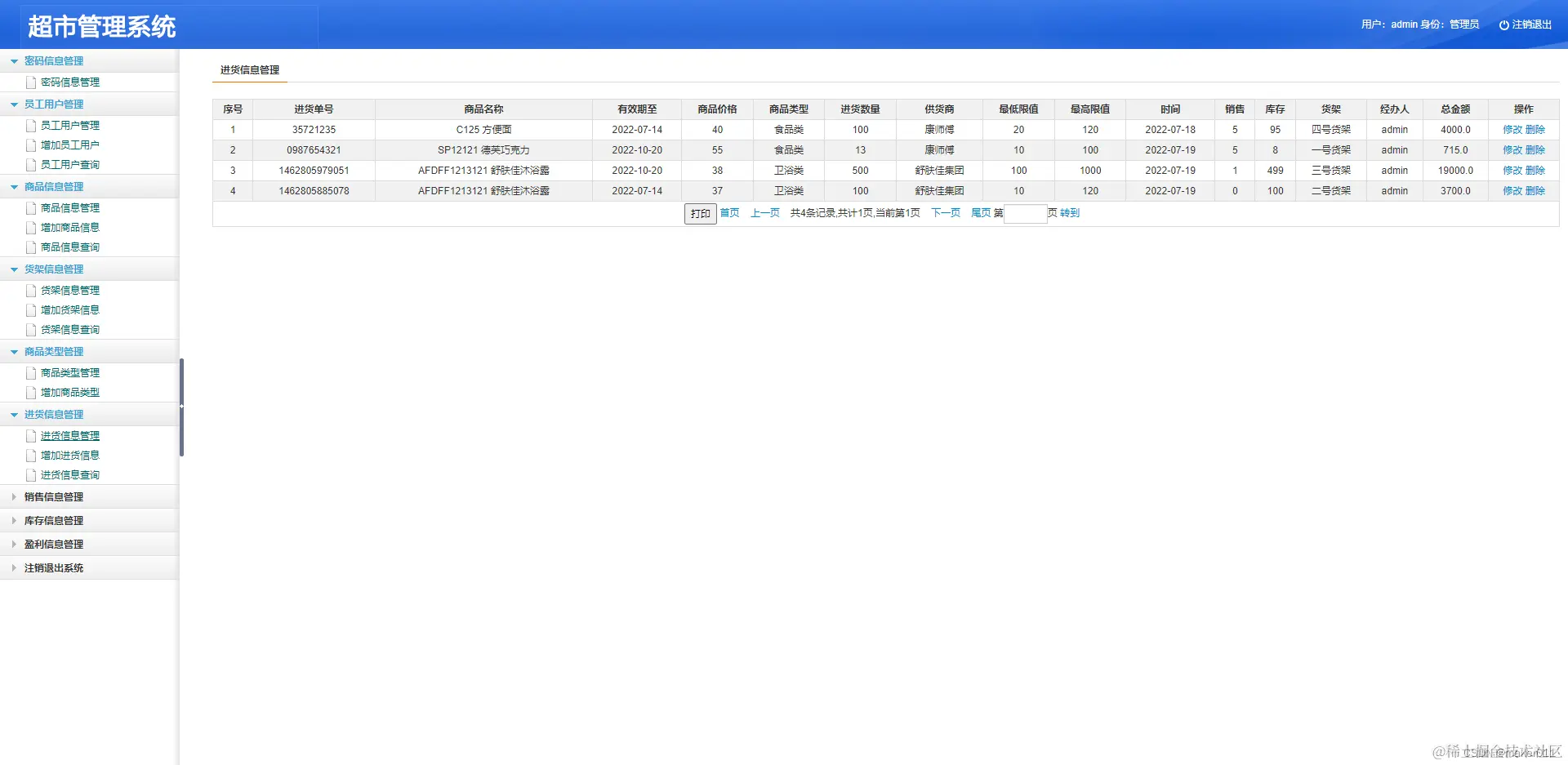1568x765 pixels.
Task: Click the 超市管理系统 title logo
Action: click(x=101, y=27)
